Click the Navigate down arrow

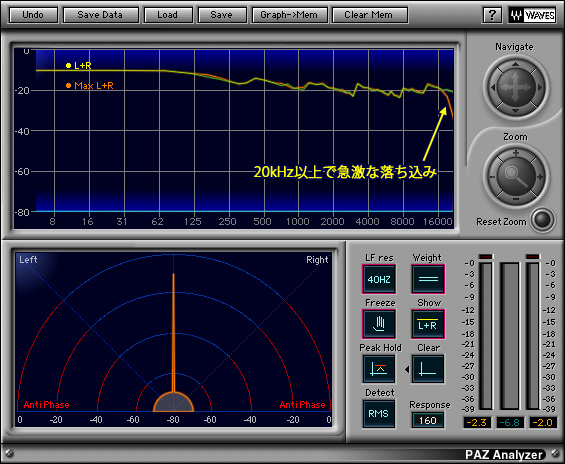pyautogui.click(x=515, y=111)
